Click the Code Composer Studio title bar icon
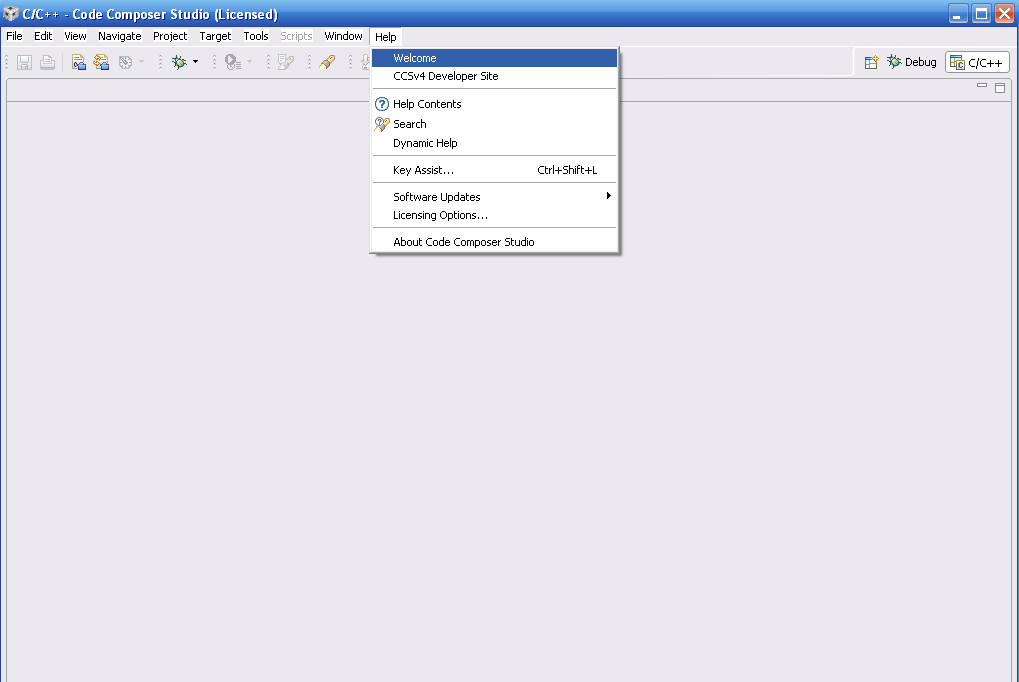Screen dimensions: 1019x682 10,13
